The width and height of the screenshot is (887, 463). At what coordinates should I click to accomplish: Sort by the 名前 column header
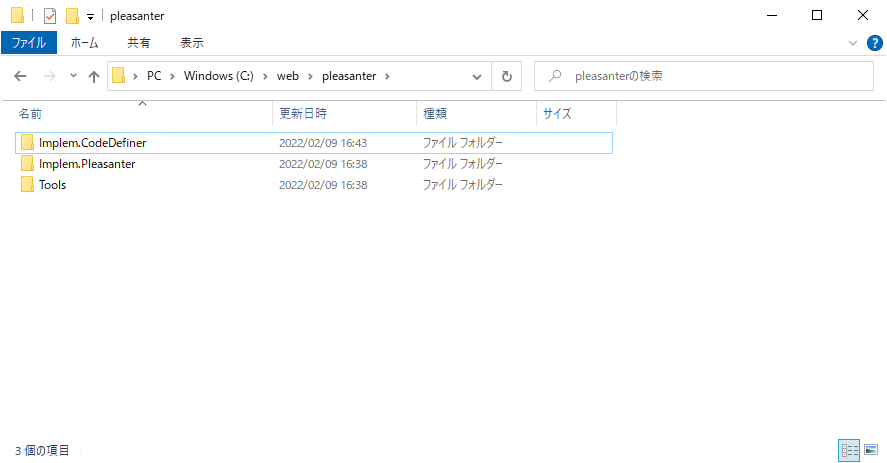coord(143,113)
